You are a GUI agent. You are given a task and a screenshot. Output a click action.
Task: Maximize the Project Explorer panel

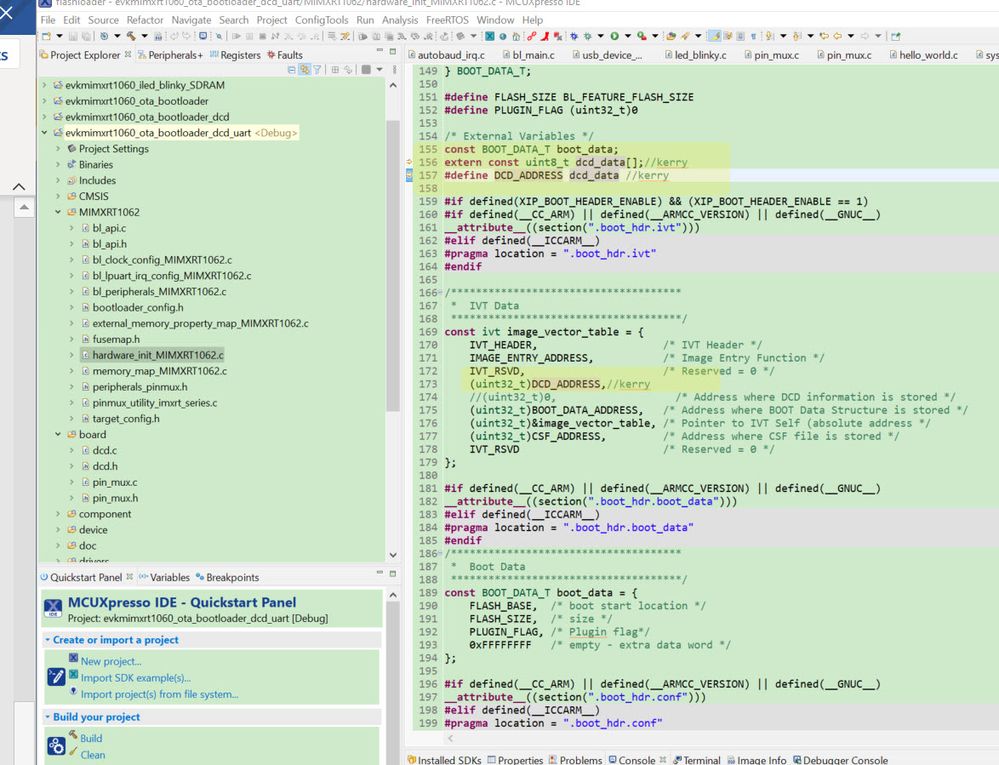pyautogui.click(x=392, y=51)
